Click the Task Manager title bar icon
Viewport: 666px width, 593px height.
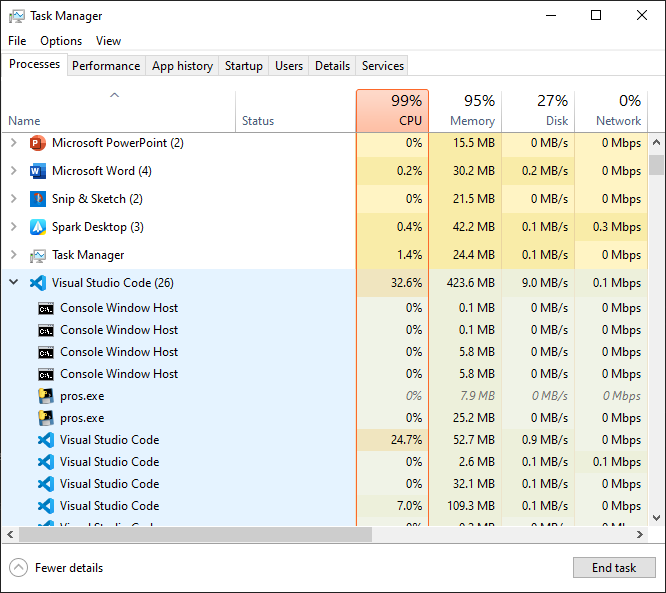17,16
